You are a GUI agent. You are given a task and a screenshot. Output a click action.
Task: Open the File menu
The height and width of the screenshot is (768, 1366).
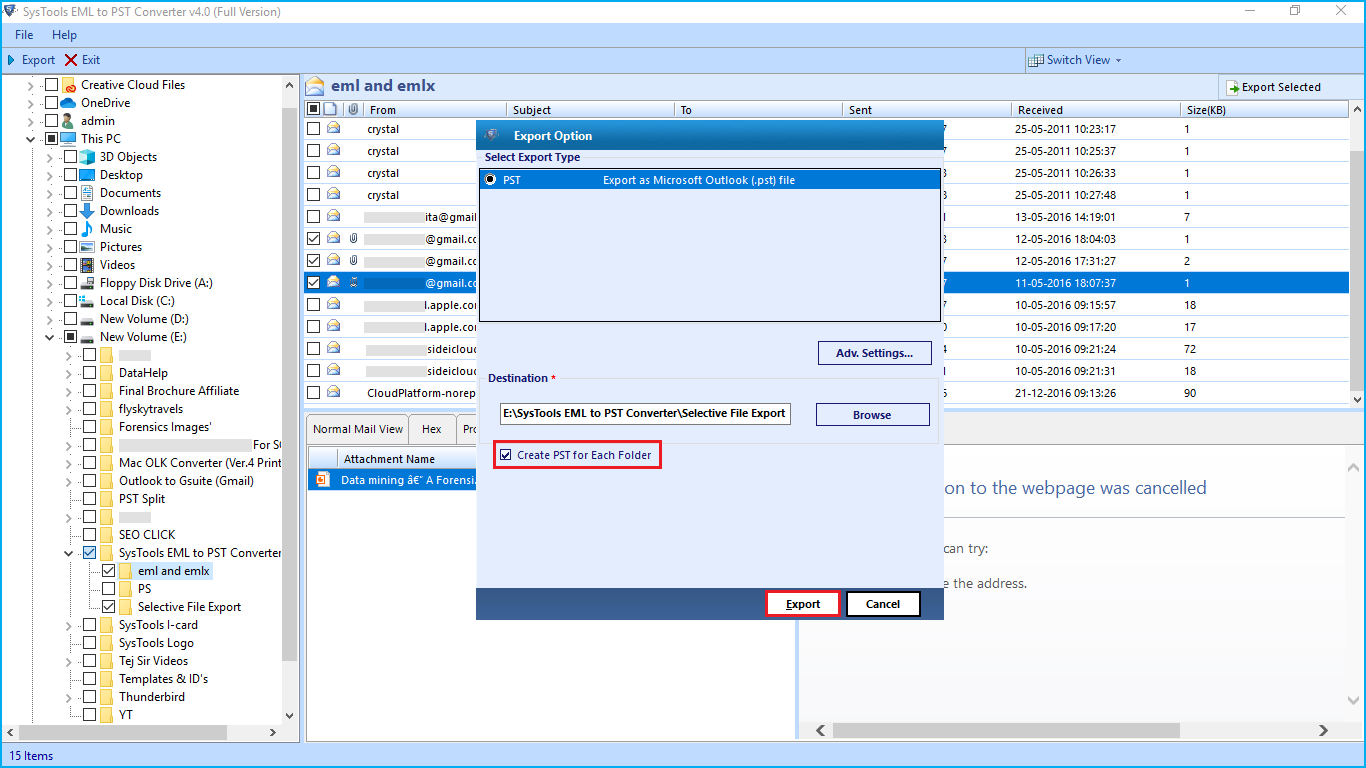pyautogui.click(x=24, y=35)
